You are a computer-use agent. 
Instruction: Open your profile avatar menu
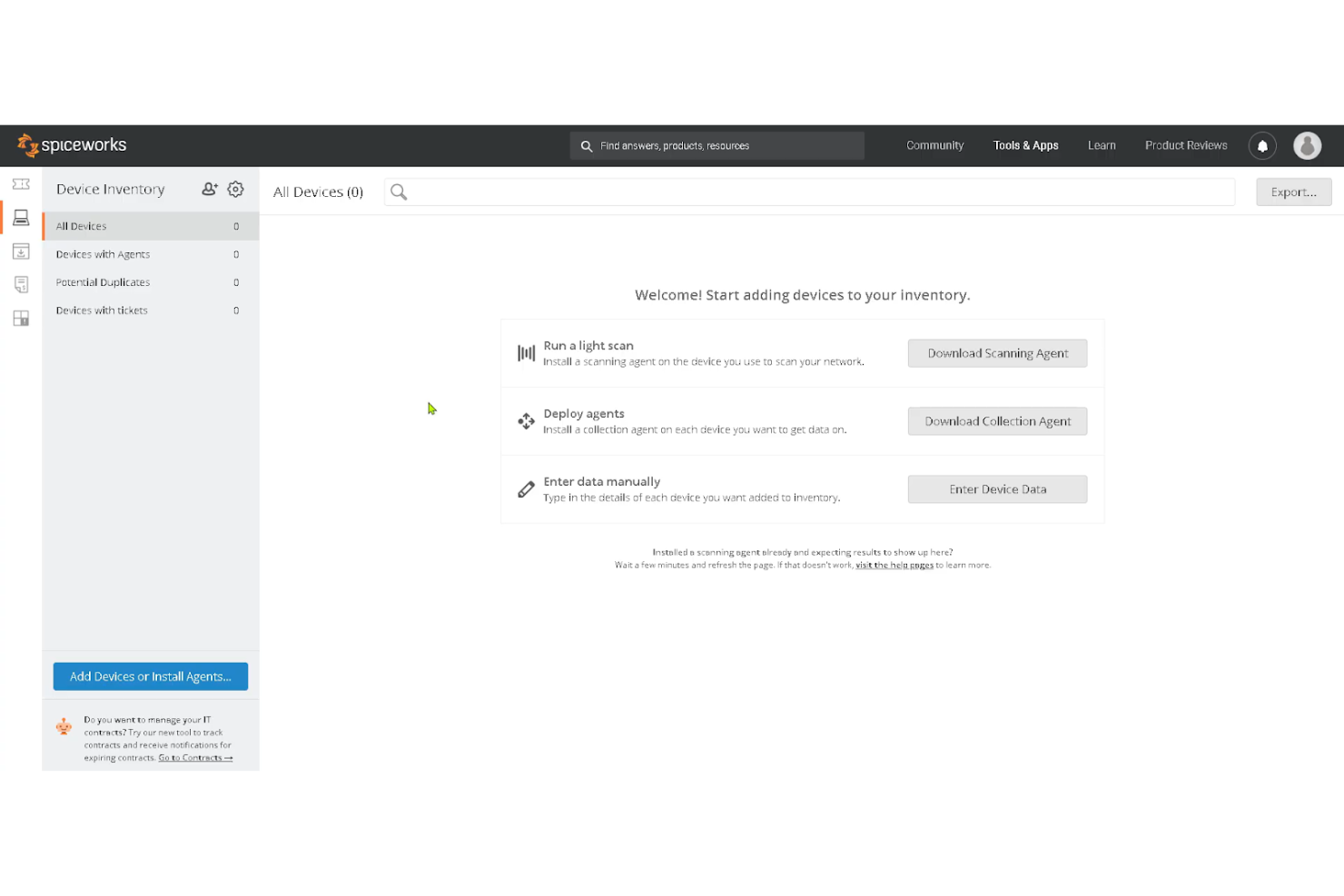pos(1307,145)
